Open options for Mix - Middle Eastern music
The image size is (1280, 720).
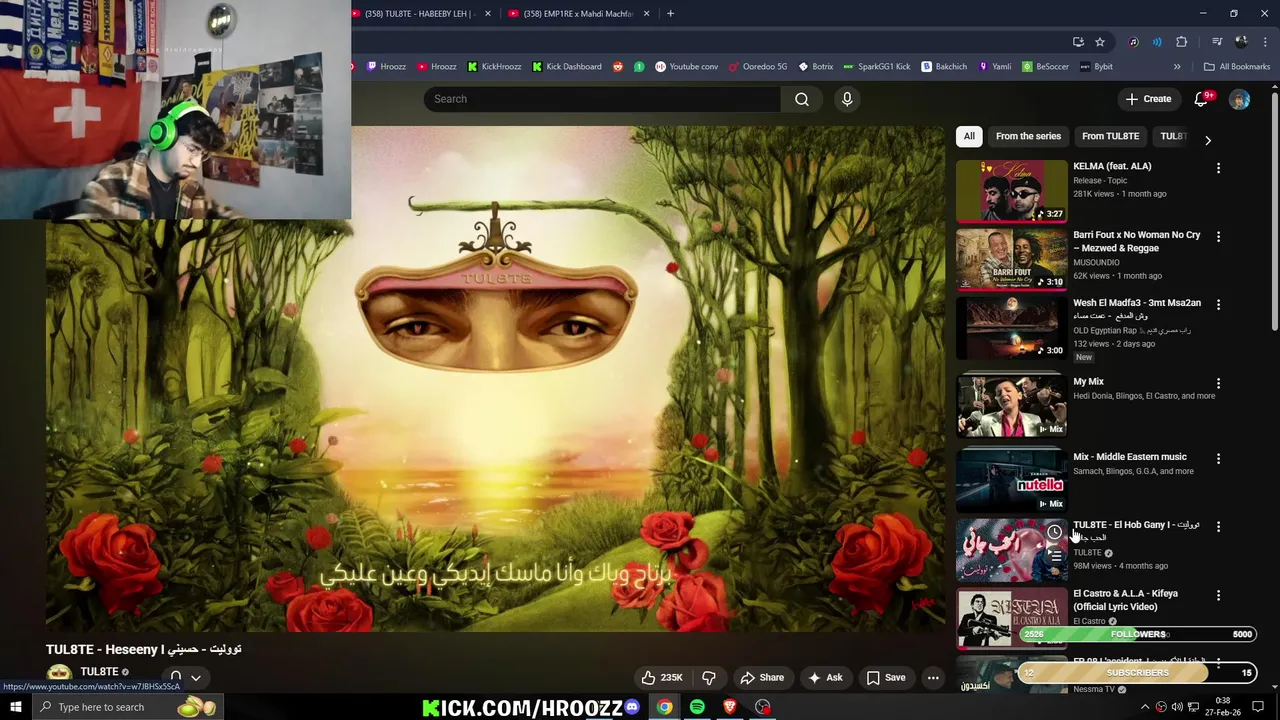pyautogui.click(x=1218, y=459)
